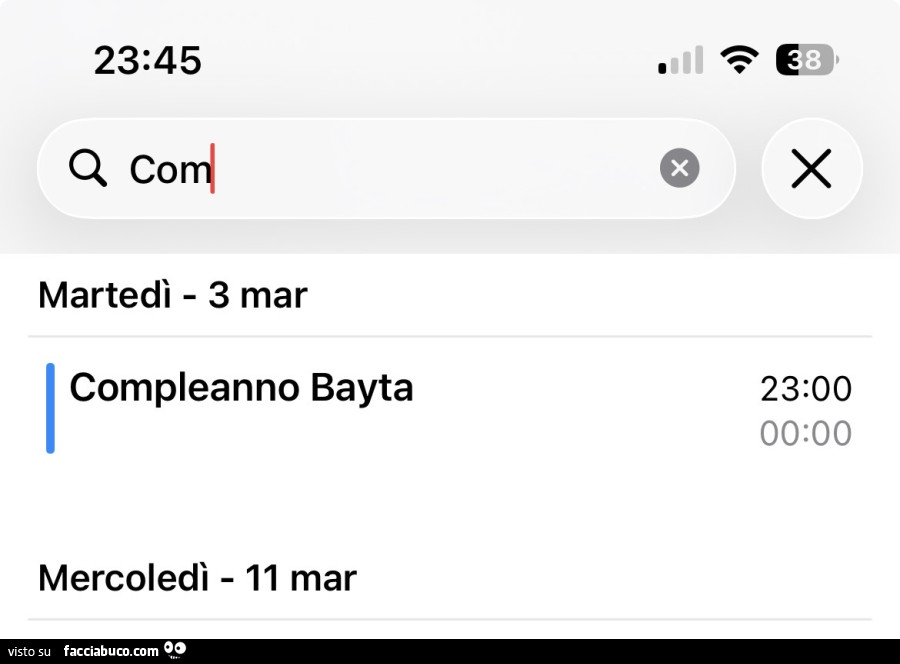Tap the 00:00 event end time
Image resolution: width=900 pixels, height=664 pixels.
(x=805, y=433)
